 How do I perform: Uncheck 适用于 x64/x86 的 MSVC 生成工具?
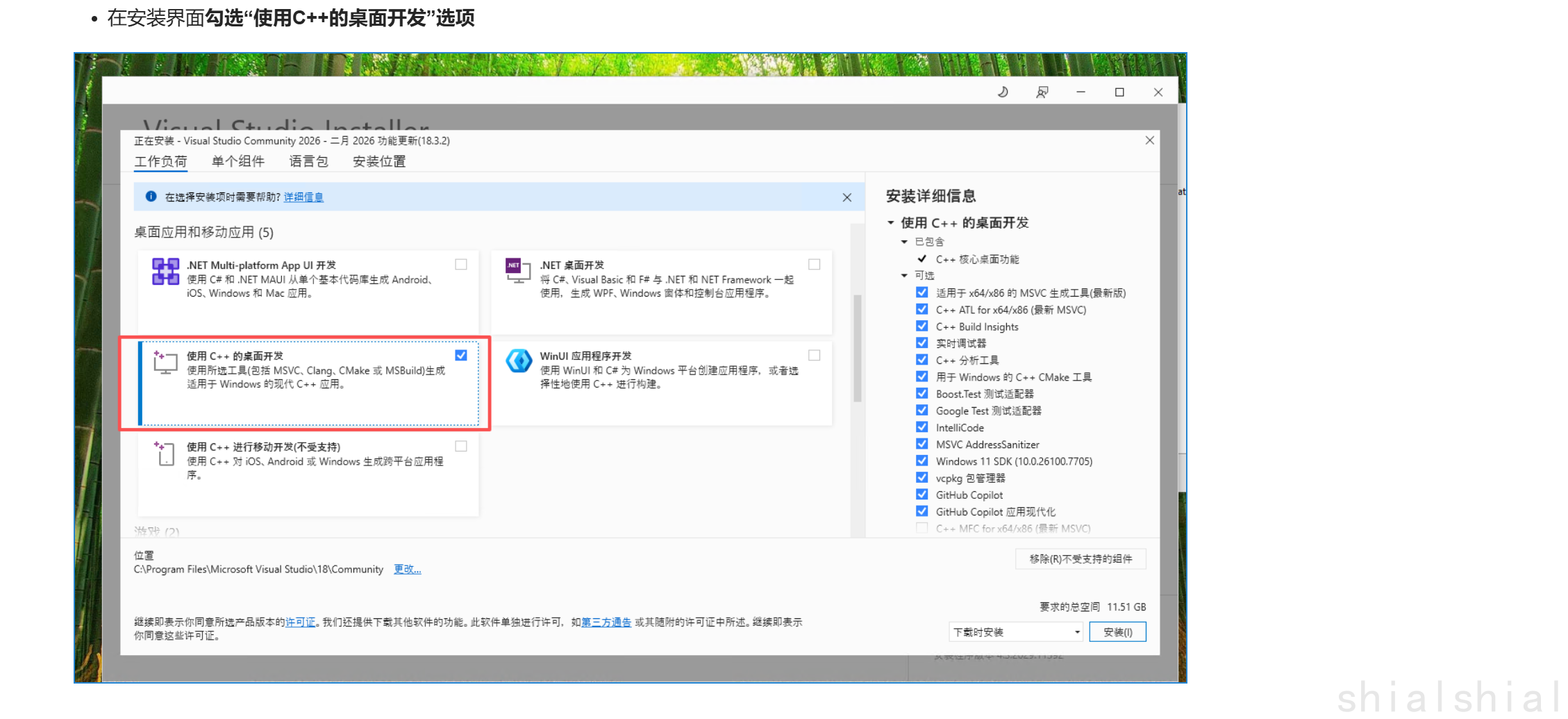921,292
